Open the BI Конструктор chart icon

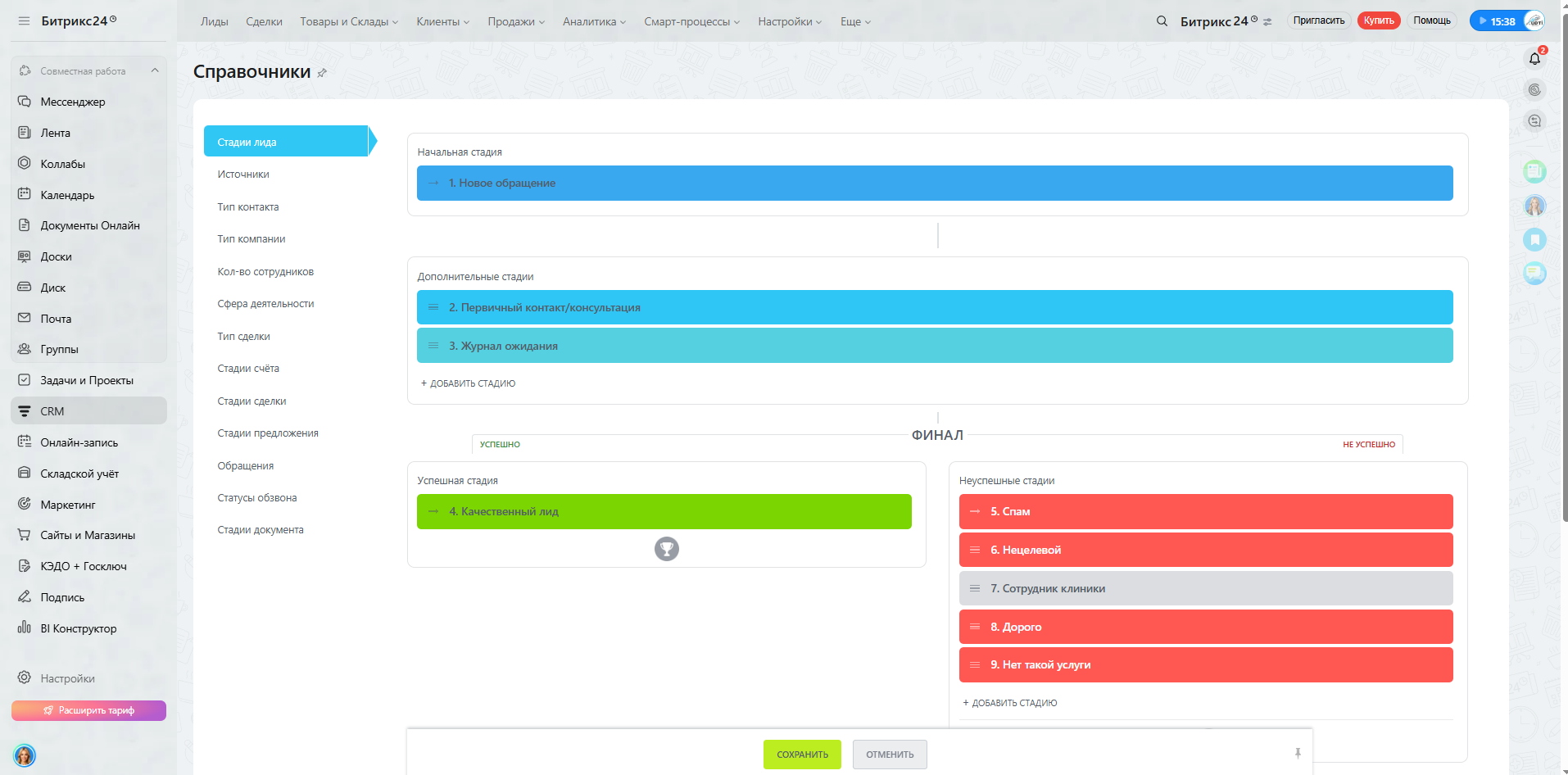[x=25, y=628]
